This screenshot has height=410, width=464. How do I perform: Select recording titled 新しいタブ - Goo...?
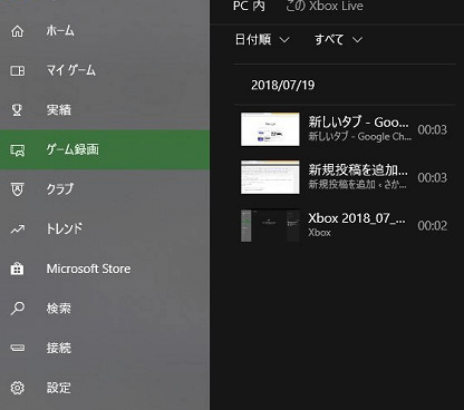click(358, 122)
